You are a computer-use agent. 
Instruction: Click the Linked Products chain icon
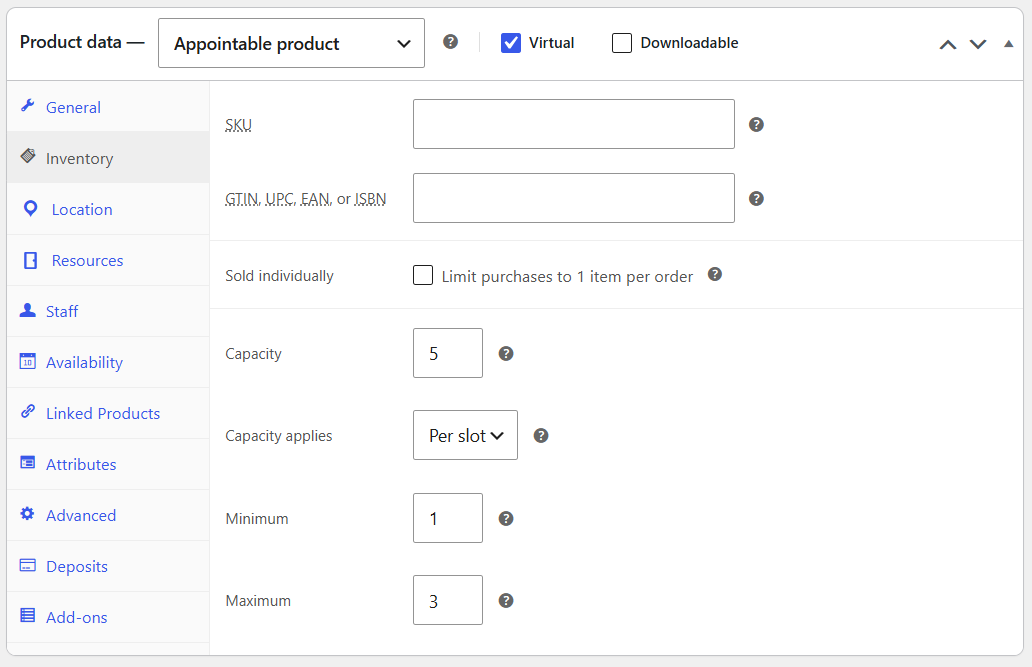click(28, 412)
